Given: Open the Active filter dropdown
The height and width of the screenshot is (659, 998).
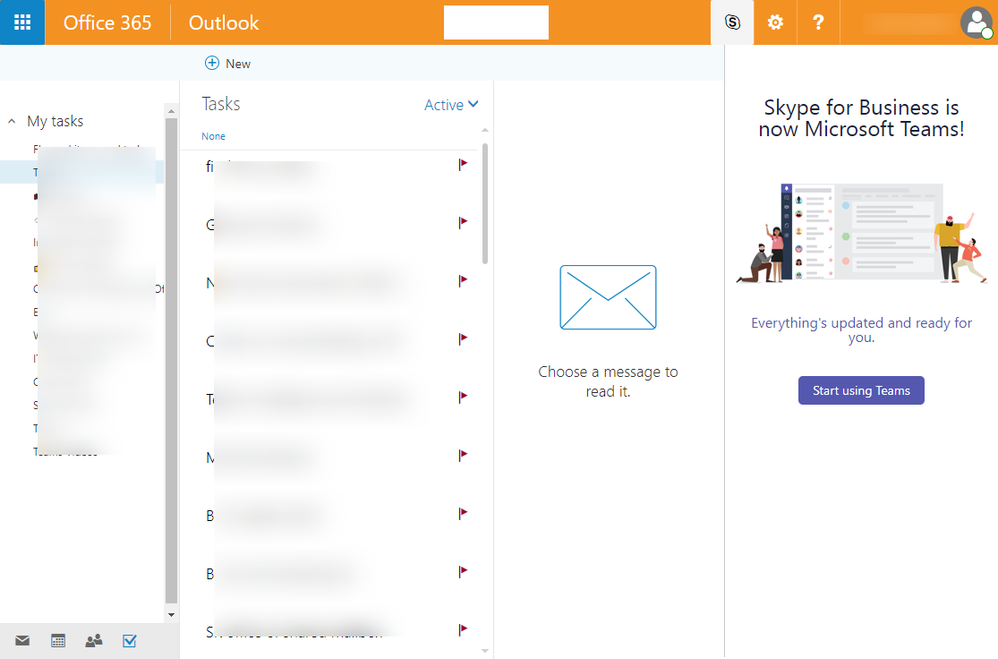Looking at the screenshot, I should click(451, 104).
